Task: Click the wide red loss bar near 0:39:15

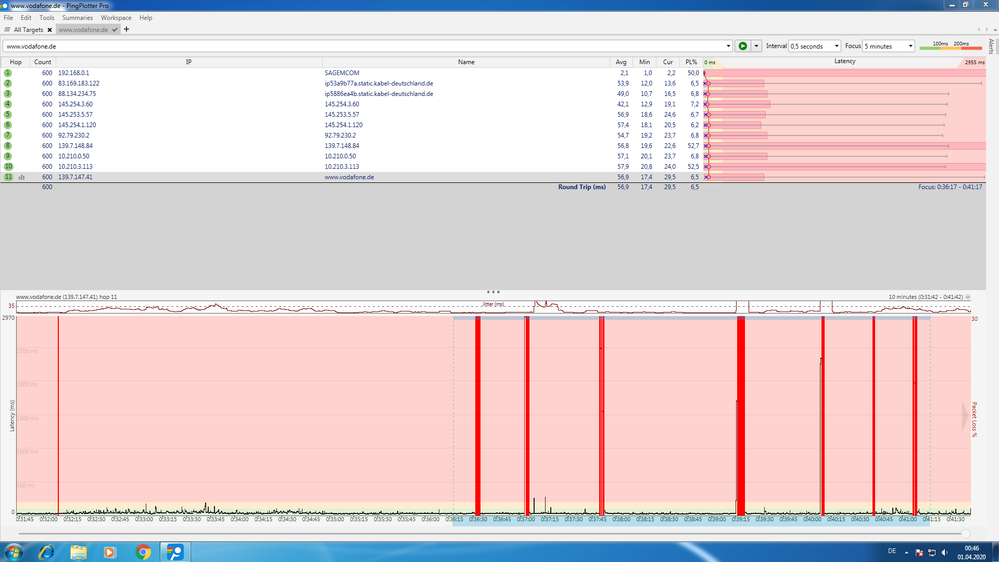Action: coord(741,414)
